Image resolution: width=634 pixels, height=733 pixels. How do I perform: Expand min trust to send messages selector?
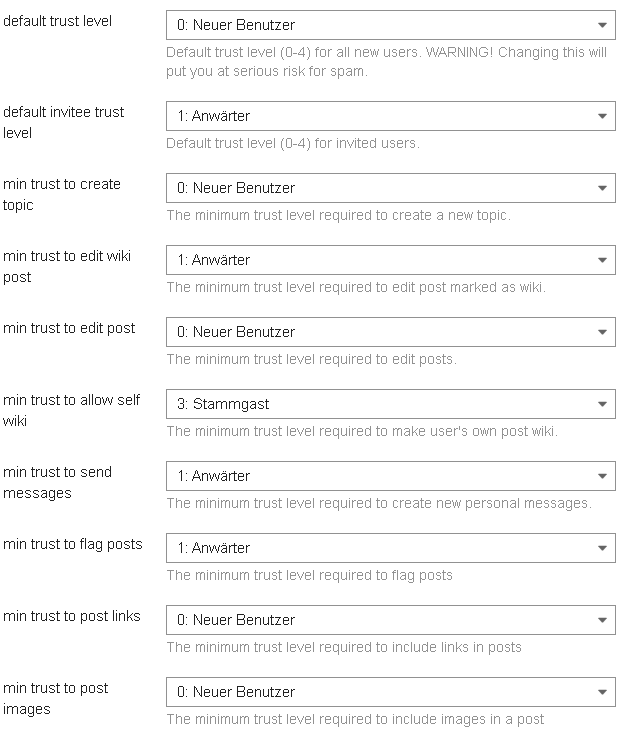(x=390, y=476)
